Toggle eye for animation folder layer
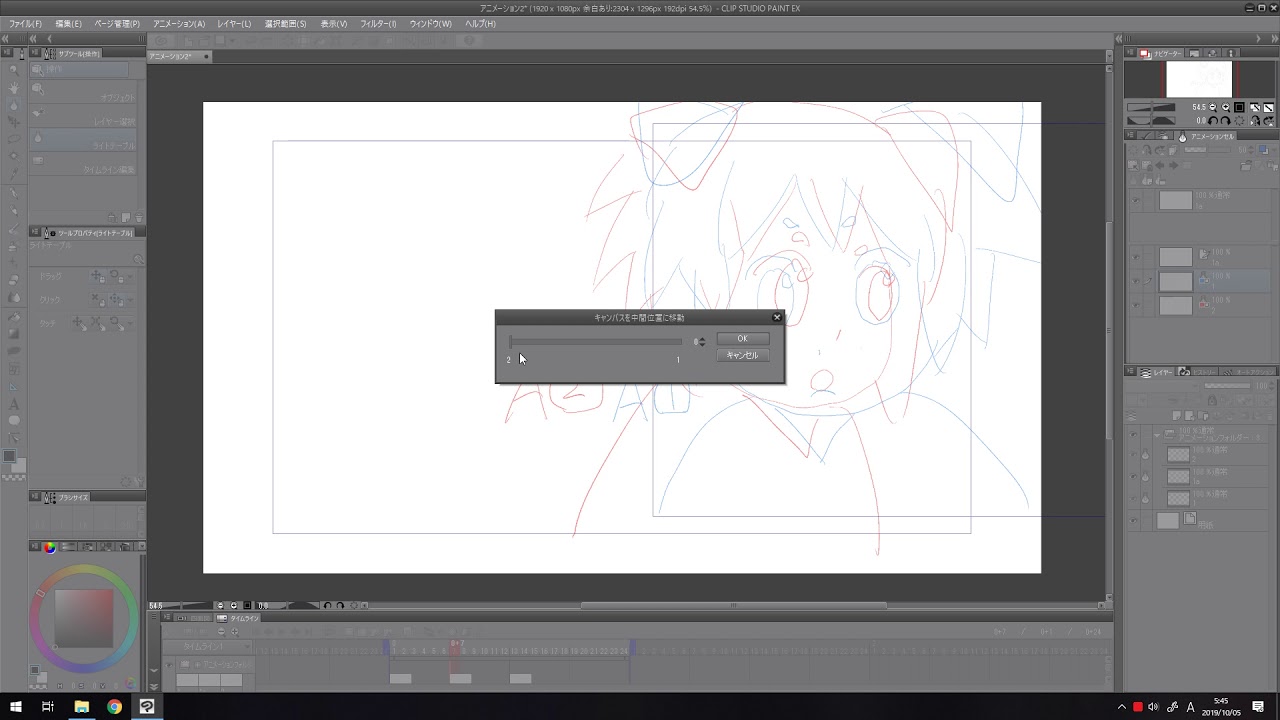Image resolution: width=1280 pixels, height=720 pixels. pos(1134,434)
